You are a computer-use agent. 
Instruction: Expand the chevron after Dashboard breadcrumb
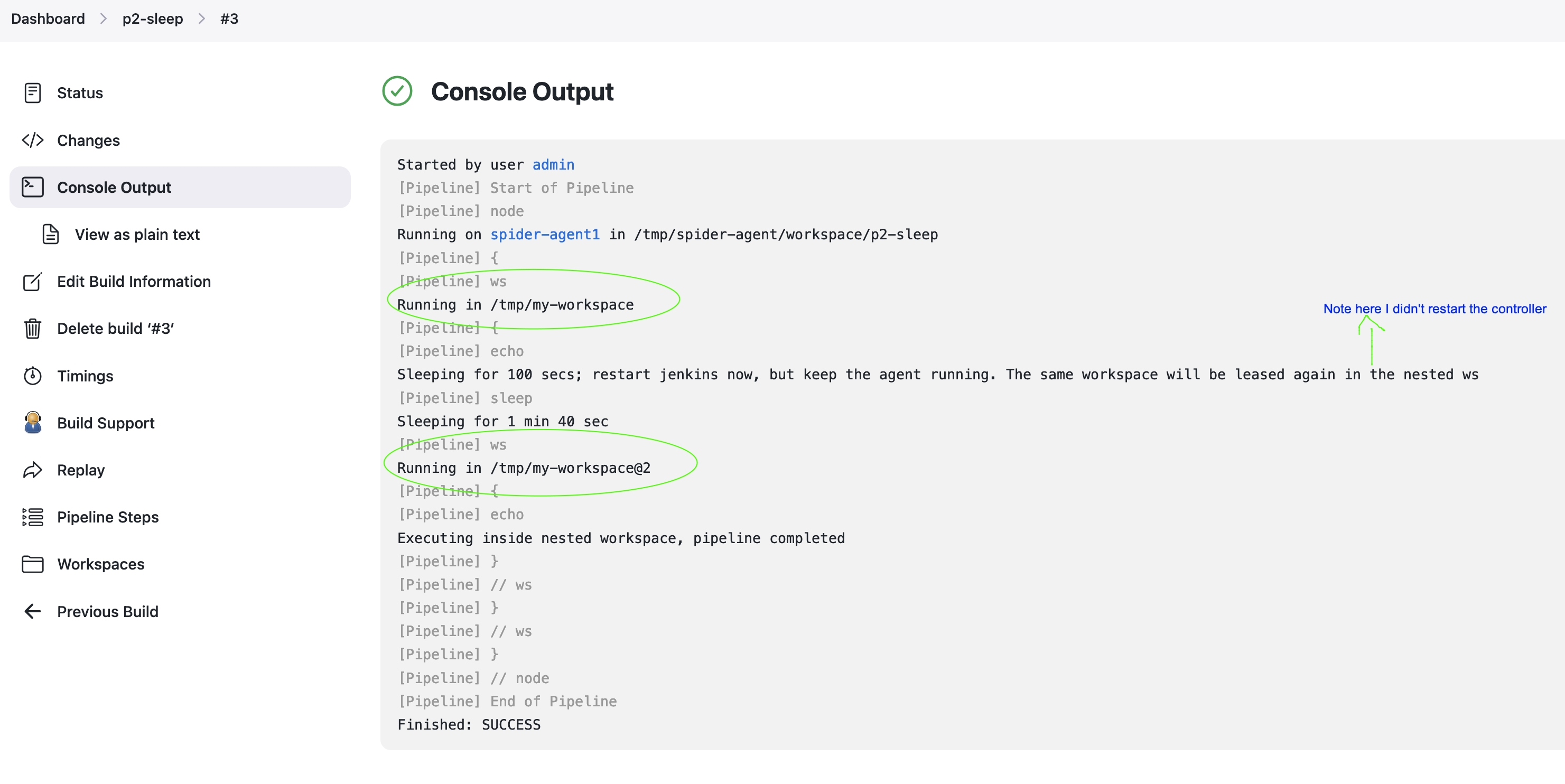(103, 19)
